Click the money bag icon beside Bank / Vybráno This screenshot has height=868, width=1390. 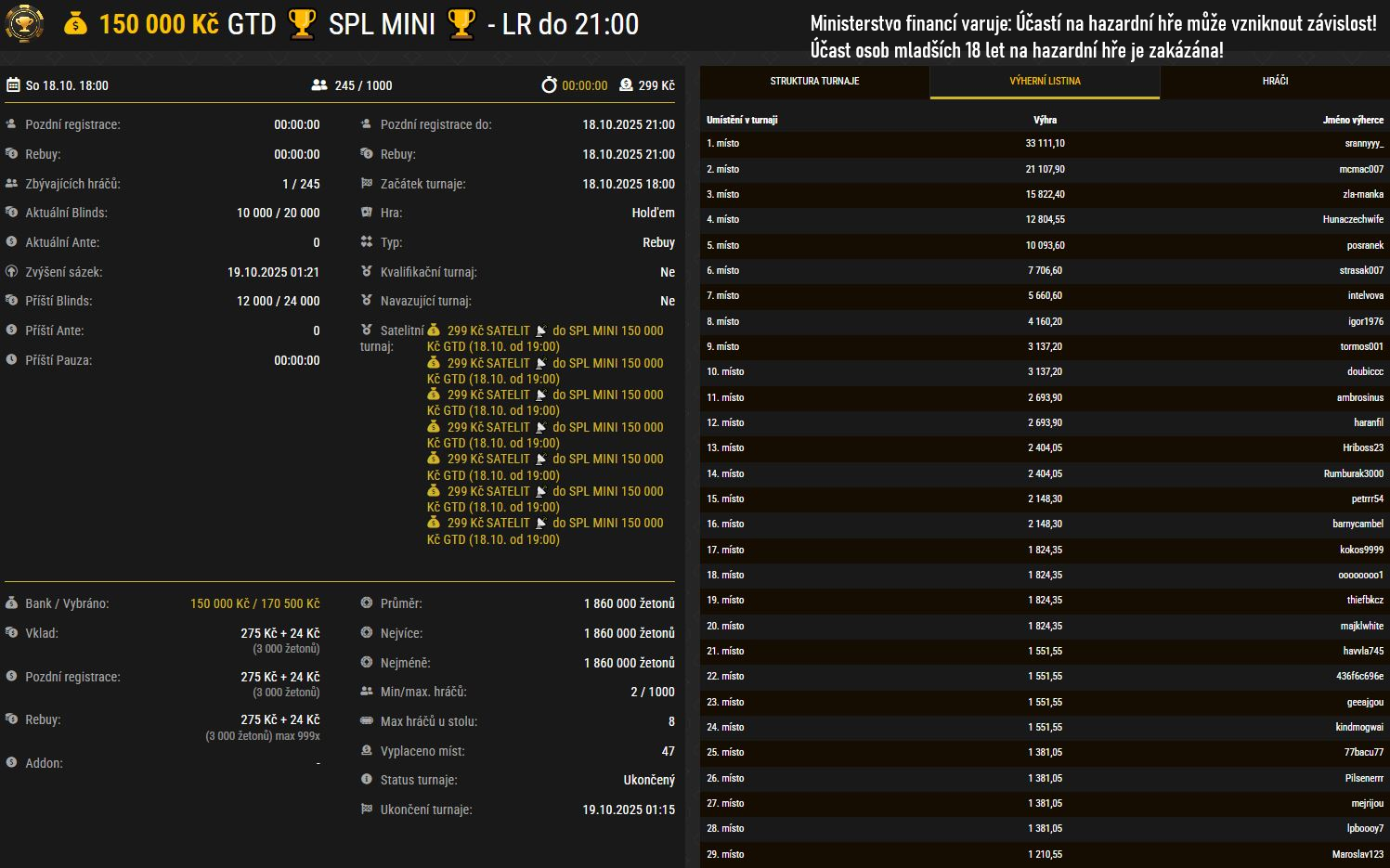[11, 603]
